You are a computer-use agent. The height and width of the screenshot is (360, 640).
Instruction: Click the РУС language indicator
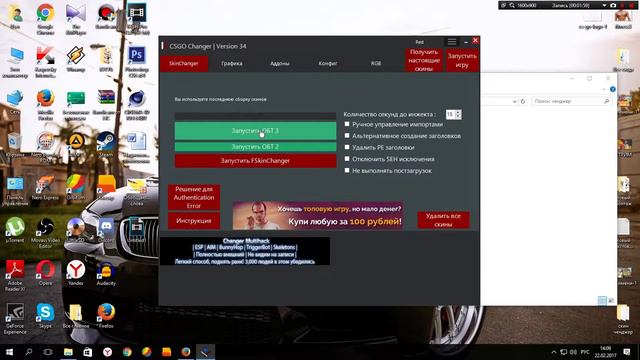(585, 352)
